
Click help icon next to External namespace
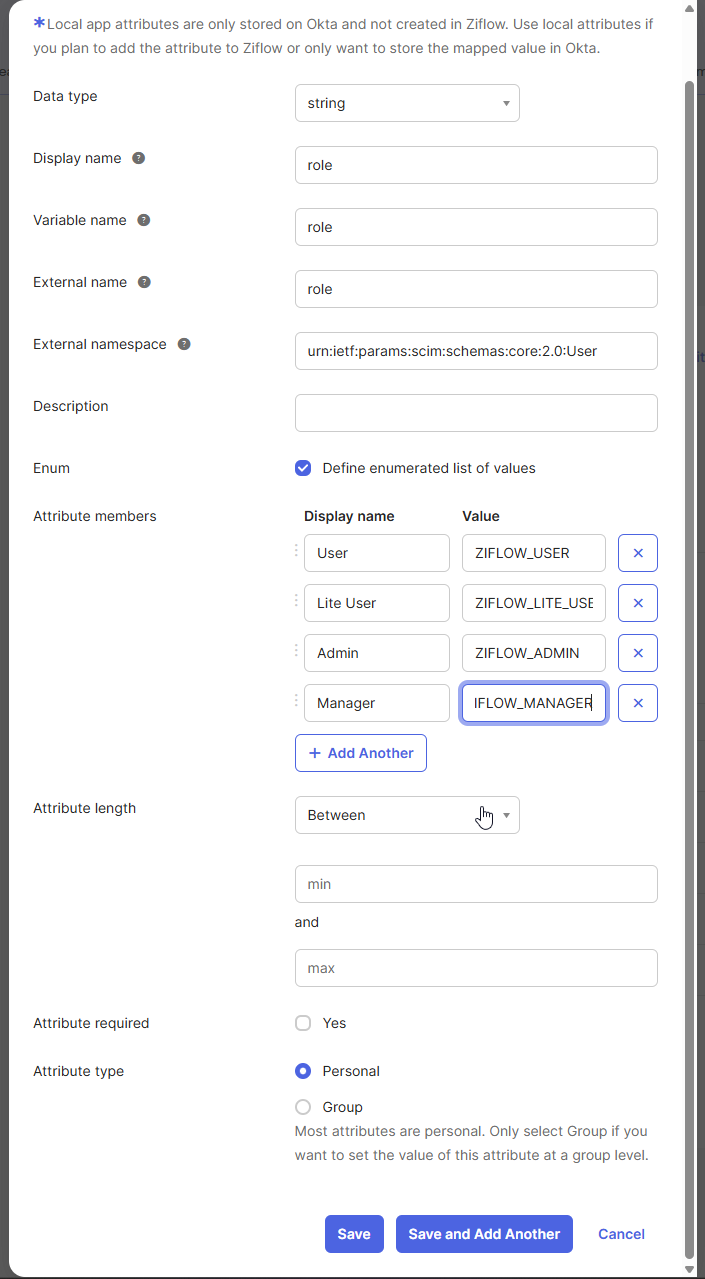coord(184,344)
